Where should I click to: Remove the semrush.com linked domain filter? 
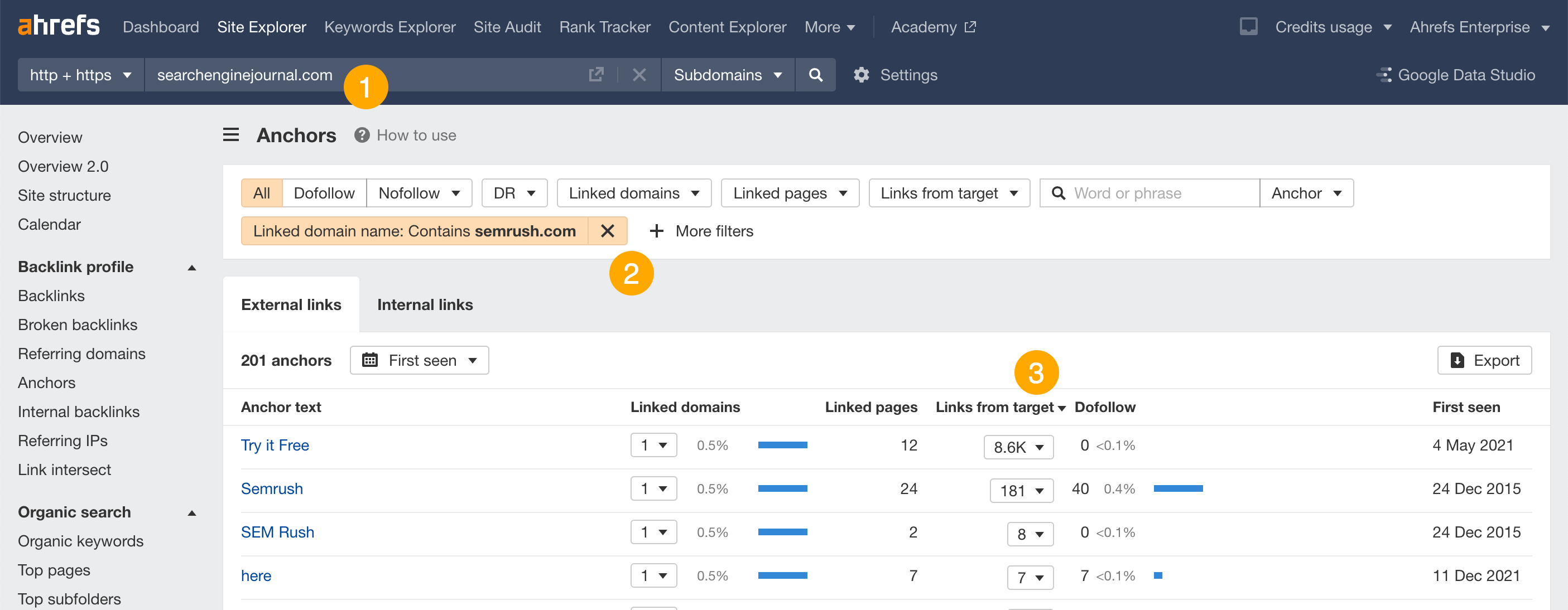(x=608, y=231)
